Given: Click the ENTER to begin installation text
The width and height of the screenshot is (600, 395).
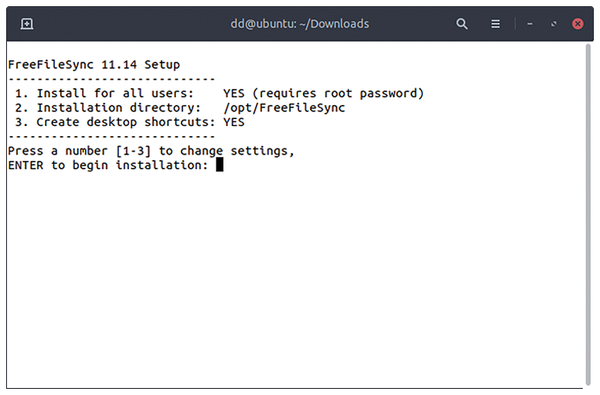Looking at the screenshot, I should coord(108,165).
